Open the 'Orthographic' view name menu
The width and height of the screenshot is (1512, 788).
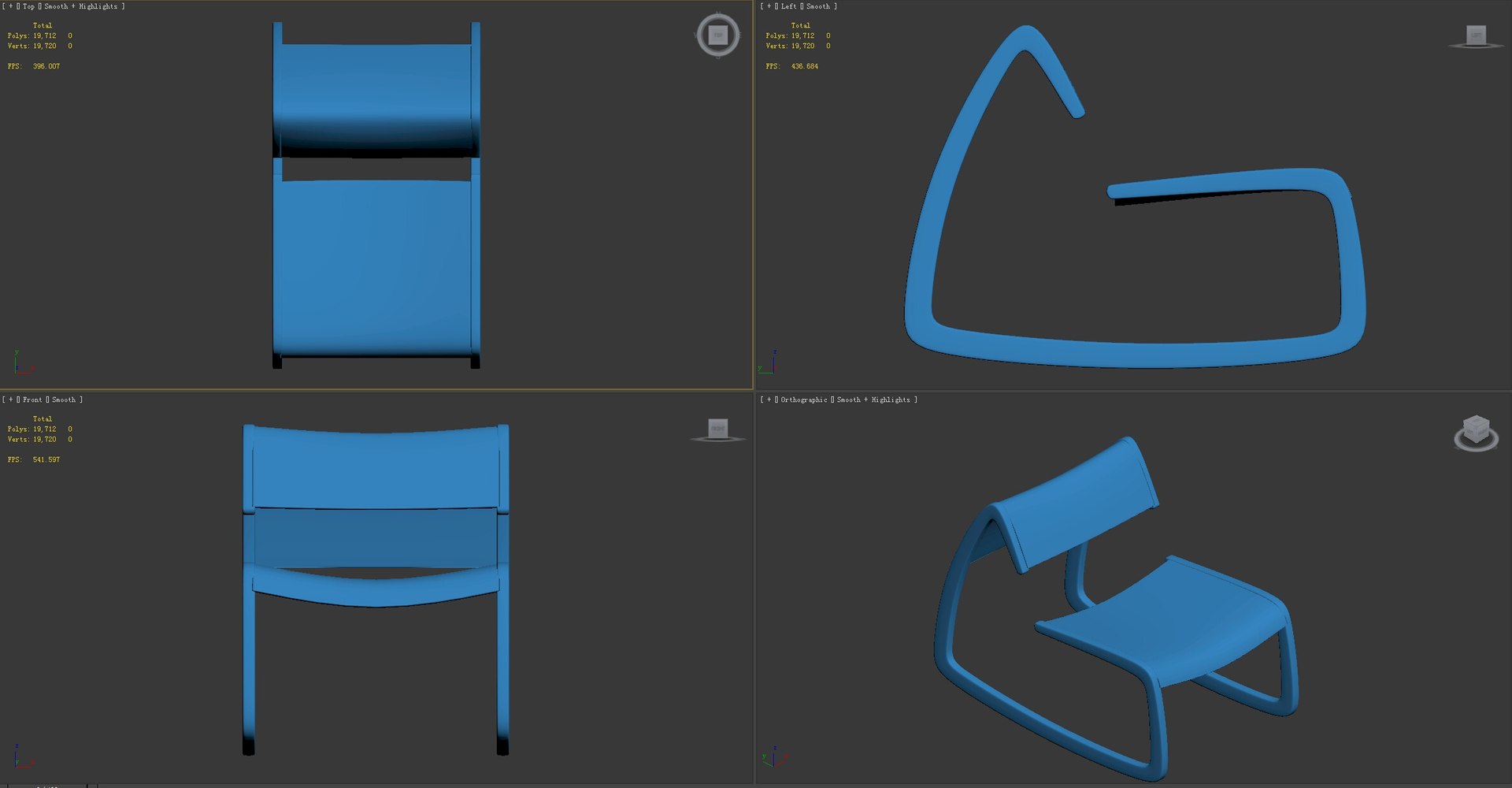803,400
